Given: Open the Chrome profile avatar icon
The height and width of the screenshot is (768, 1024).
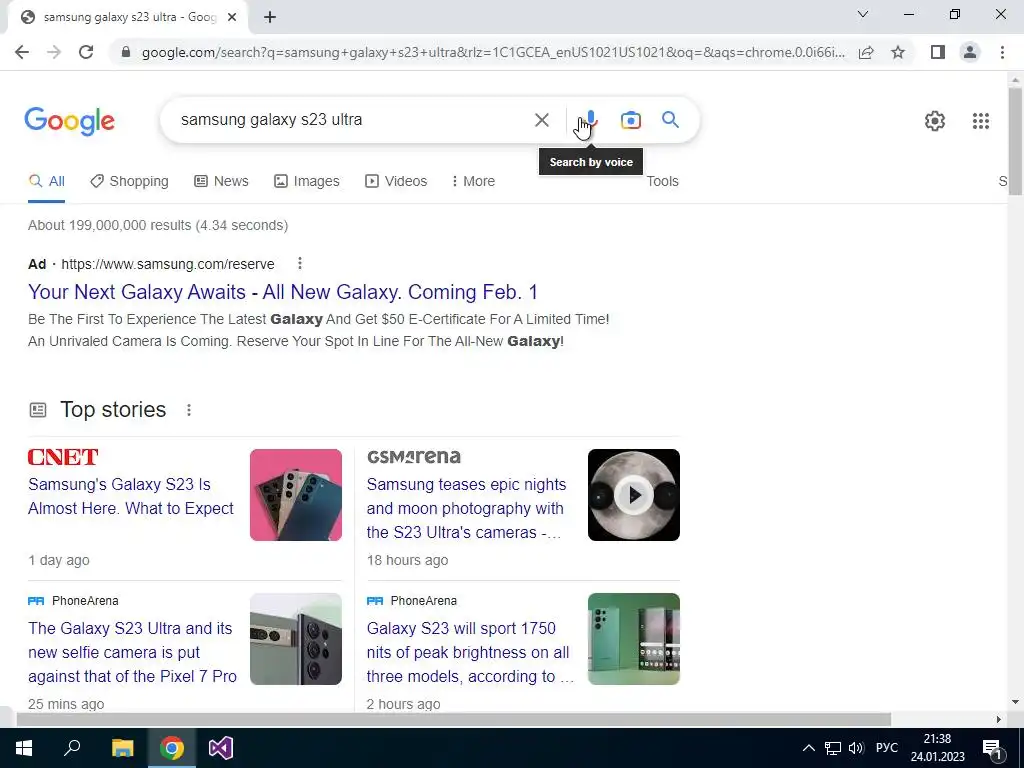Looking at the screenshot, I should pyautogui.click(x=970, y=52).
